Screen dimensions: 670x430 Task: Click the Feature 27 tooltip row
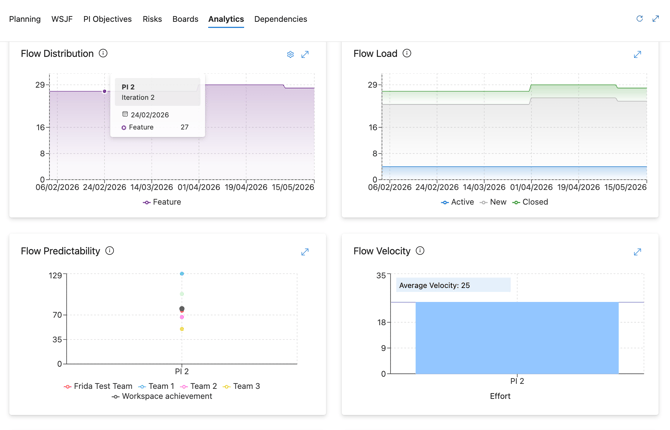tap(155, 127)
